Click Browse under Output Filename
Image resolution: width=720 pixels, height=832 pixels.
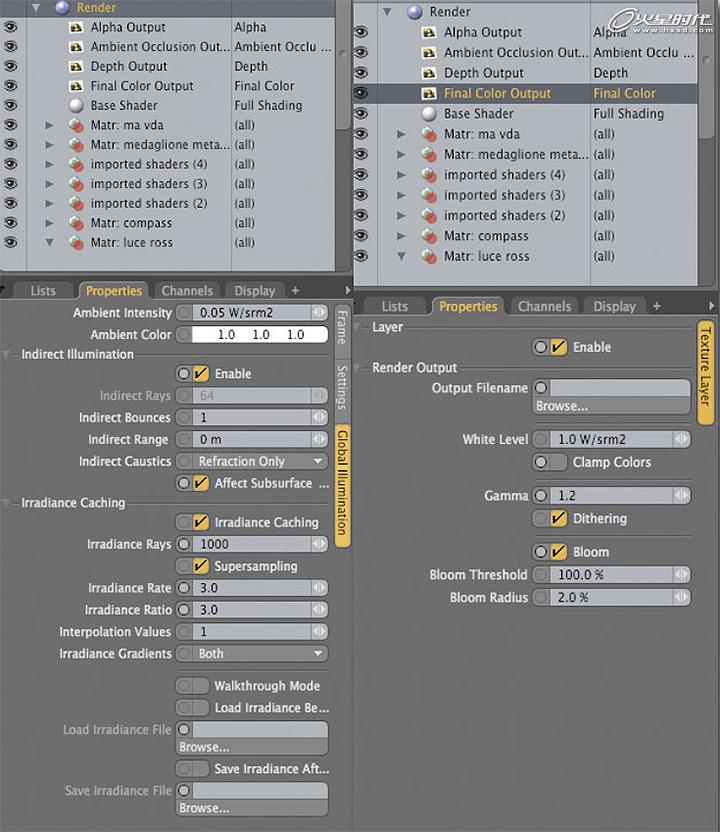tap(611, 406)
